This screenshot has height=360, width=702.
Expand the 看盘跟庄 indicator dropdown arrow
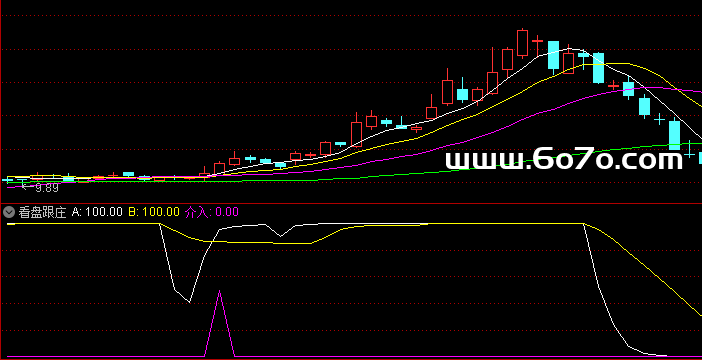coord(9,212)
